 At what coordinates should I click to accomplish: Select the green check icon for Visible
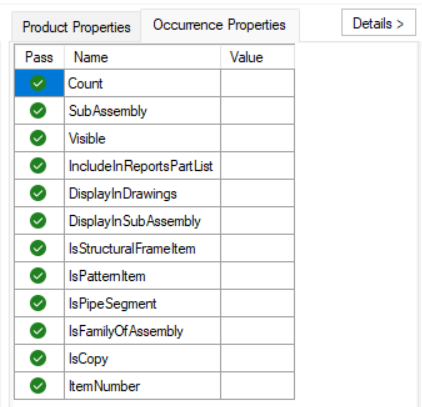(x=38, y=138)
